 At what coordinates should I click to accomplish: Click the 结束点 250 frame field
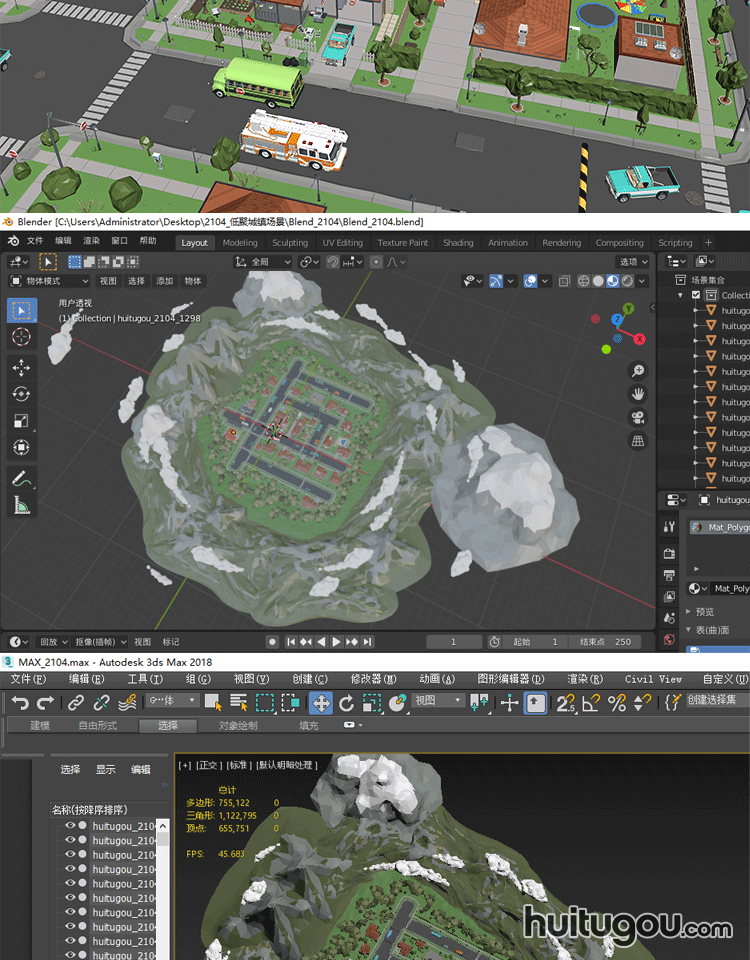pyautogui.click(x=604, y=642)
